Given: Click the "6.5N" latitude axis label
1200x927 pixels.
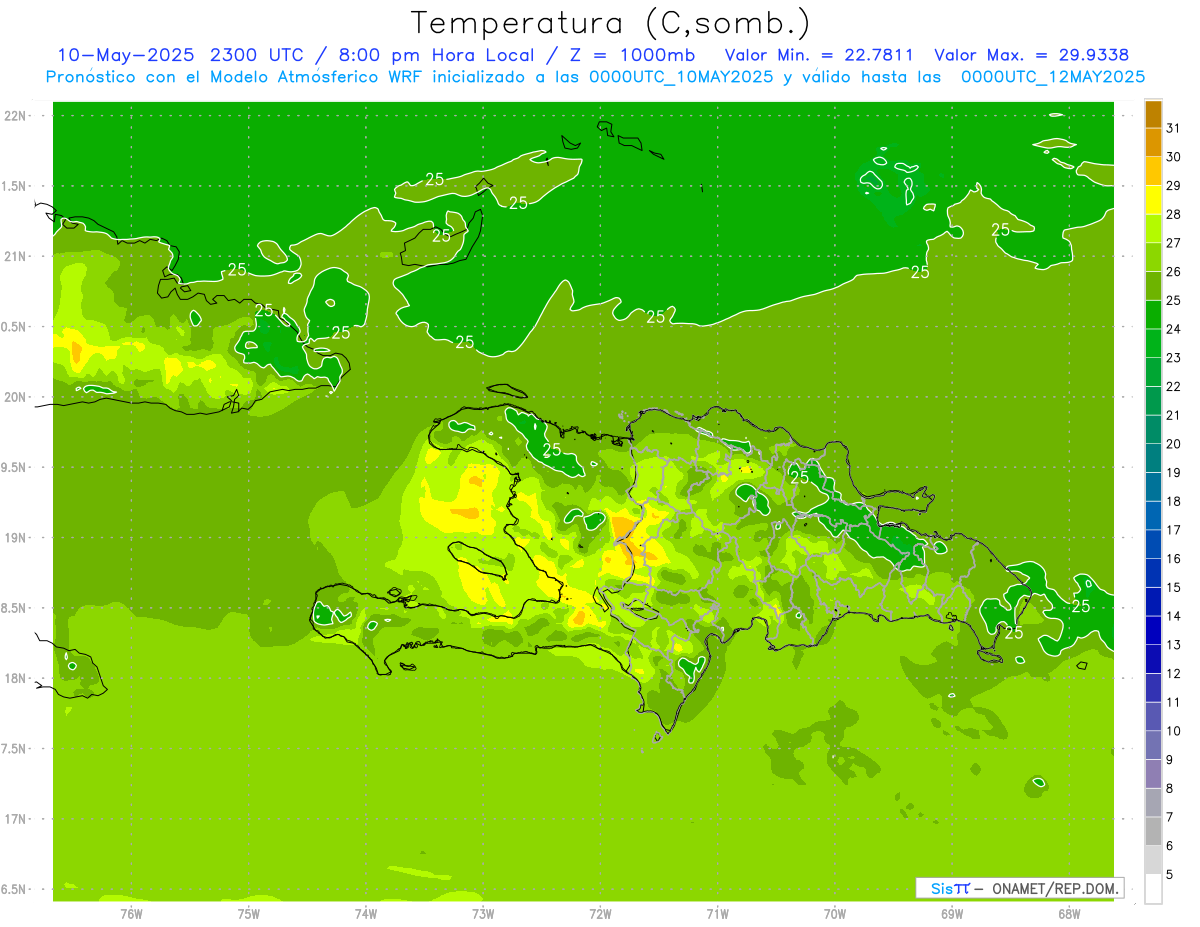Looking at the screenshot, I should click(x=15, y=889).
